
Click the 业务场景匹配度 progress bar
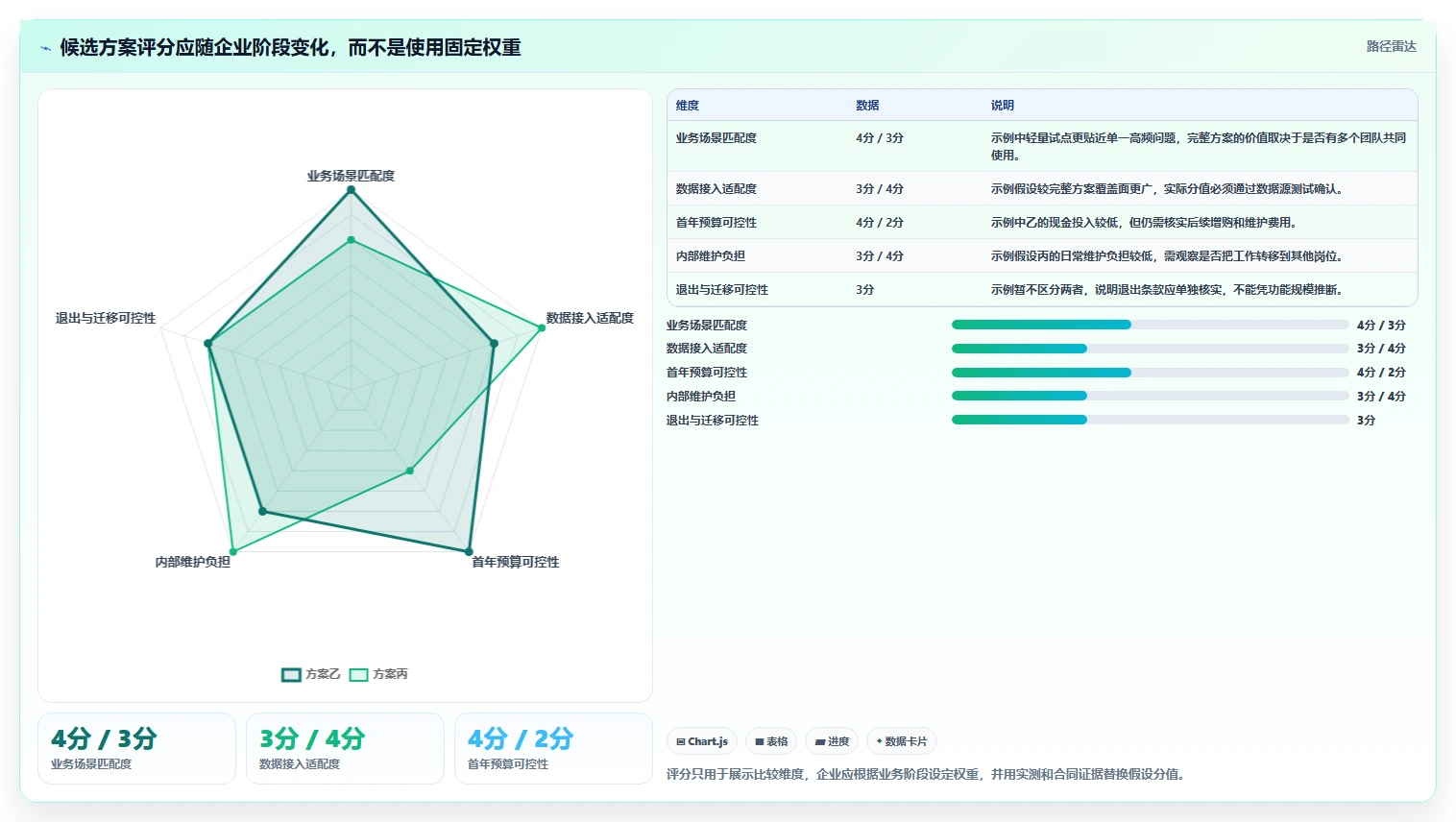(x=1150, y=325)
